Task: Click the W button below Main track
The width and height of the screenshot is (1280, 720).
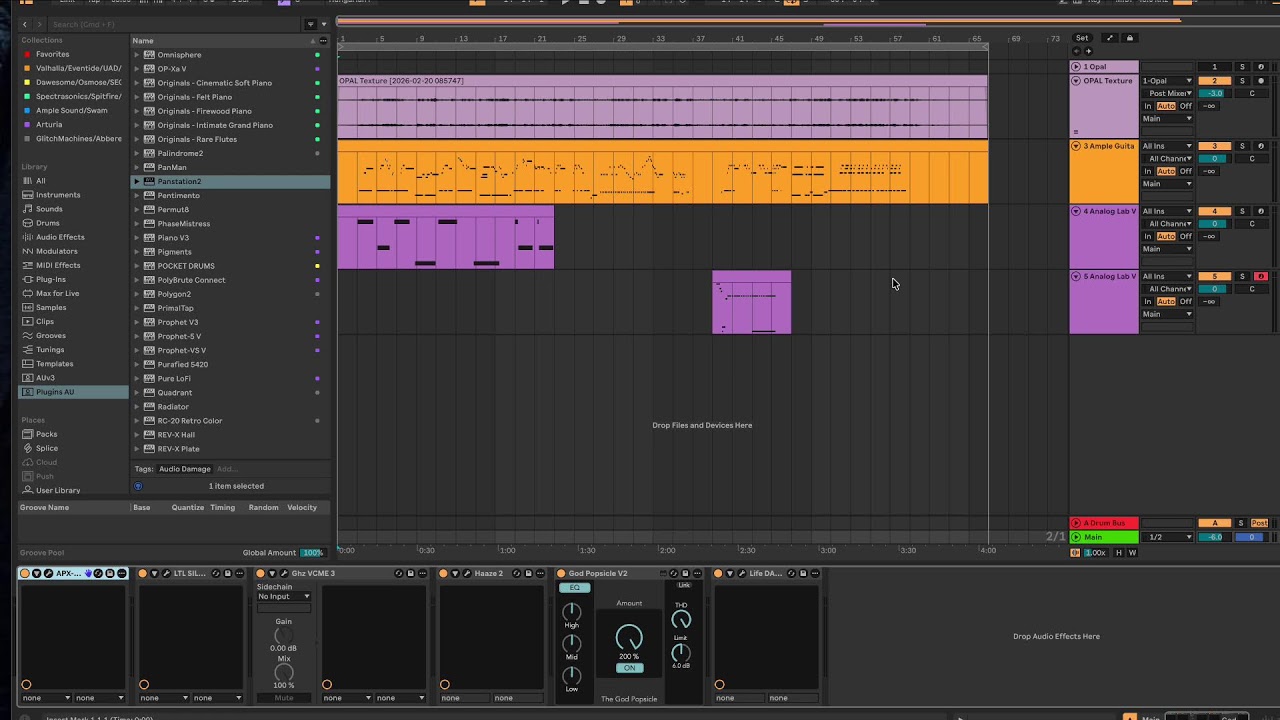Action: tap(1132, 552)
